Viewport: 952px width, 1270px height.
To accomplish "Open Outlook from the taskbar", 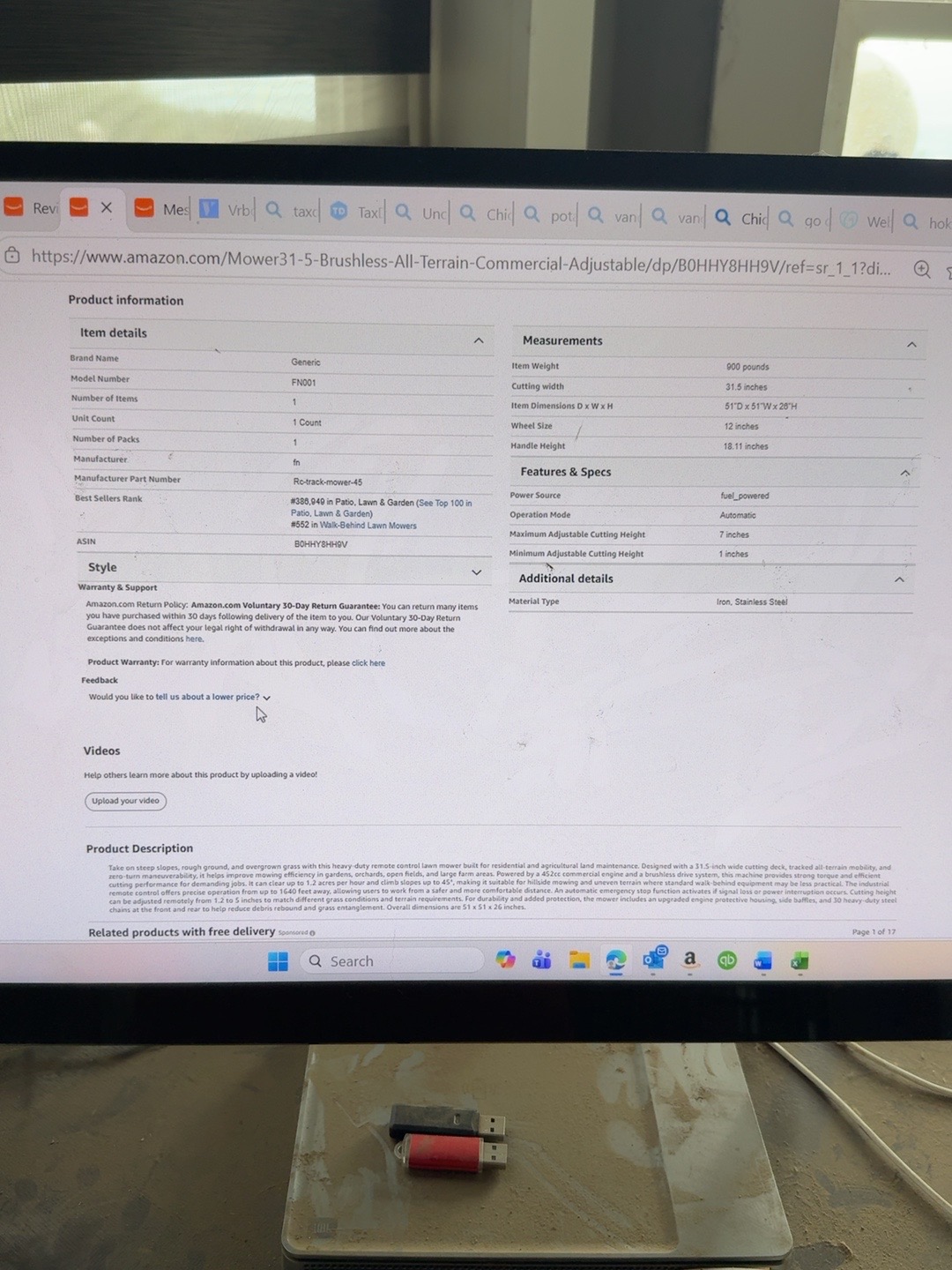I will pyautogui.click(x=654, y=960).
